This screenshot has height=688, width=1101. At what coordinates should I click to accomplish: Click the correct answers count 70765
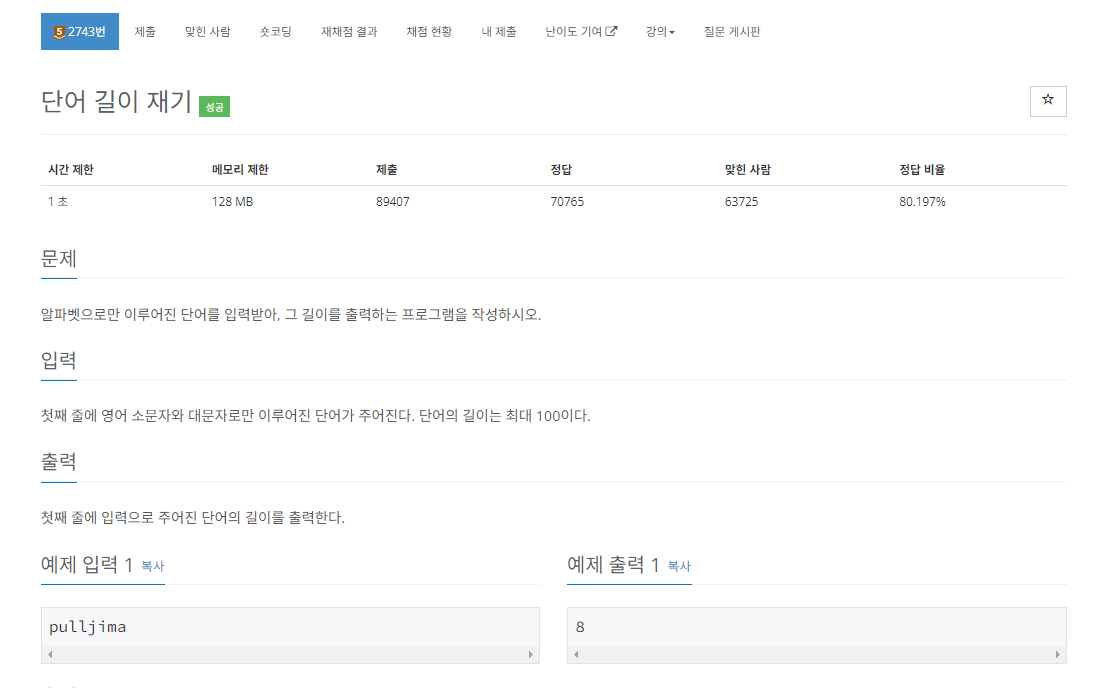pos(567,201)
